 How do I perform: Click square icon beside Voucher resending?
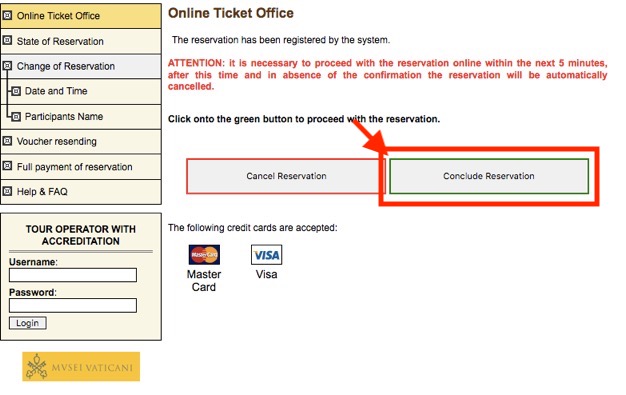[7, 141]
